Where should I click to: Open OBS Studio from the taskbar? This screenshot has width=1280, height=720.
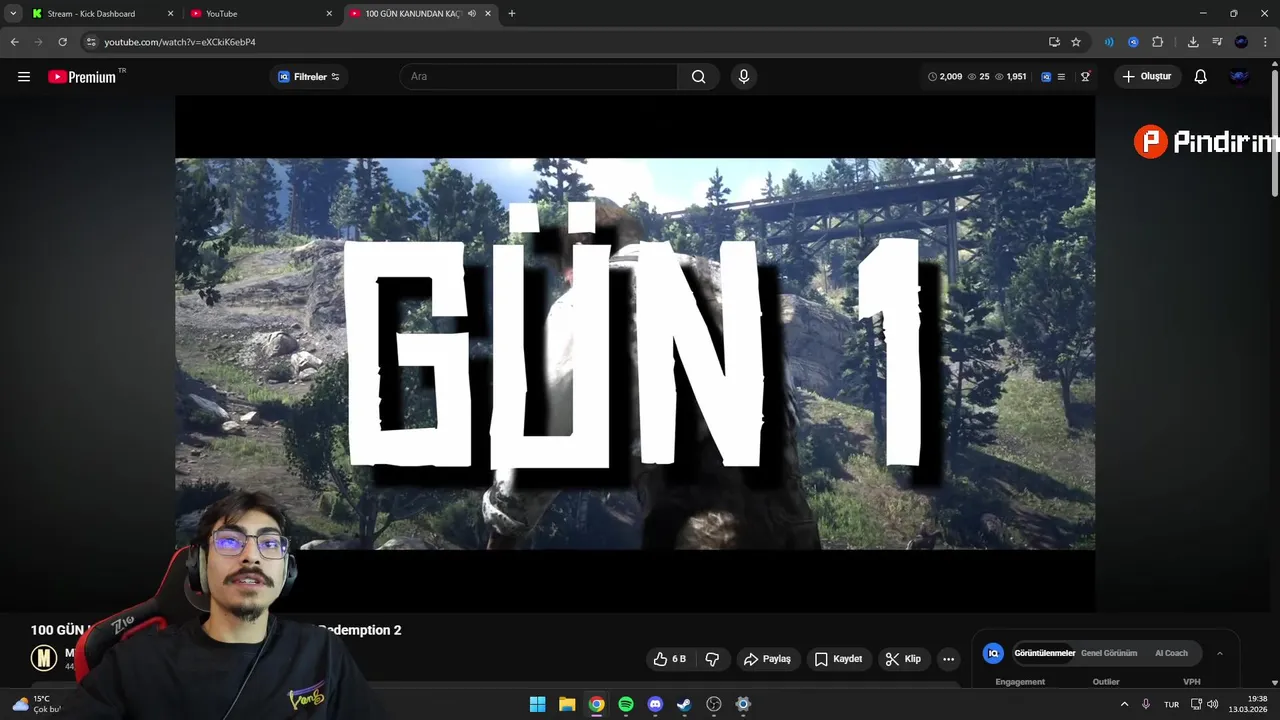click(x=714, y=704)
